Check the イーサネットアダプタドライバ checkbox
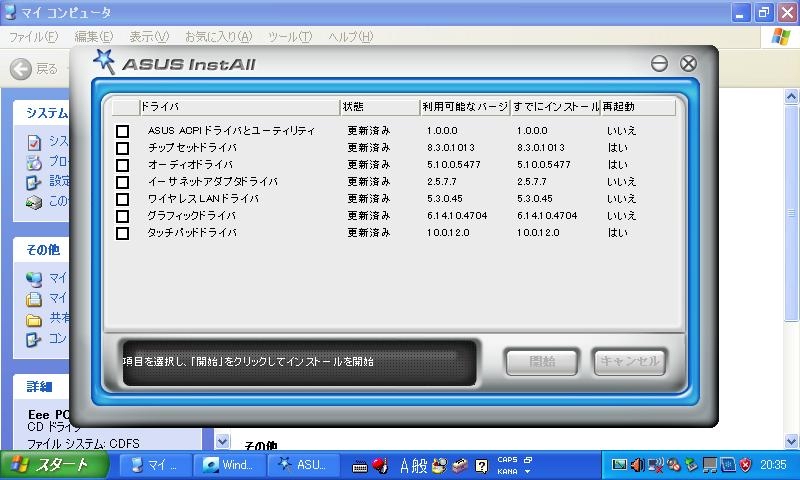 coord(122,182)
